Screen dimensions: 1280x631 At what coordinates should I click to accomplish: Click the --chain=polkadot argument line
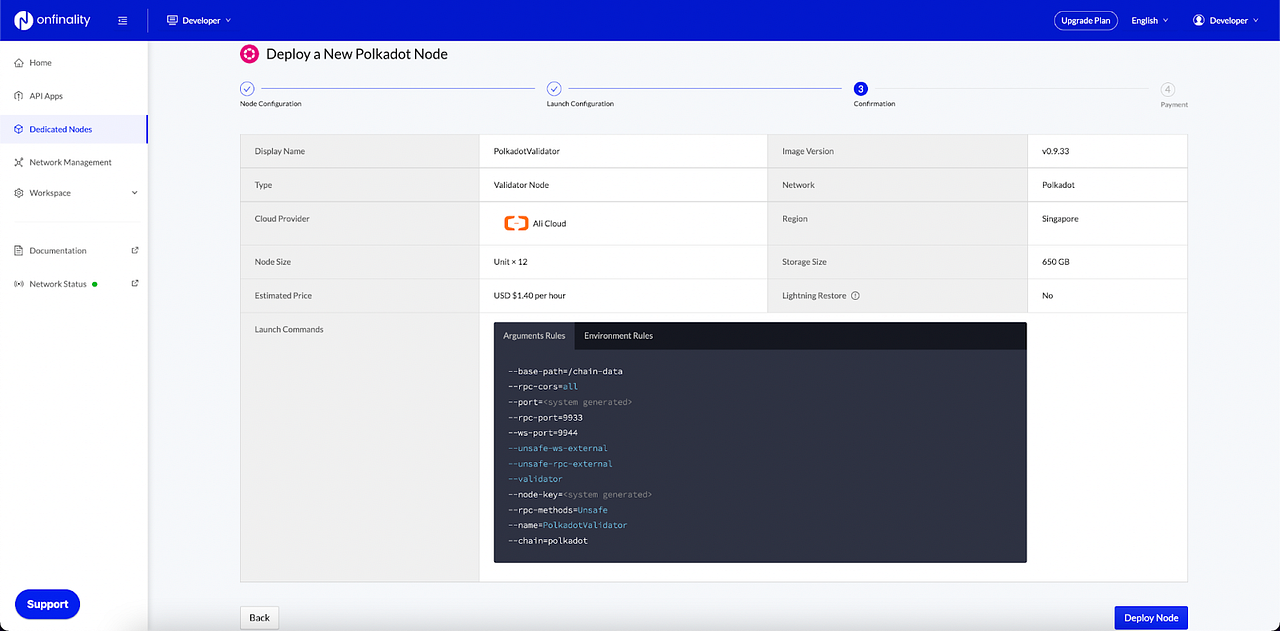[548, 541]
